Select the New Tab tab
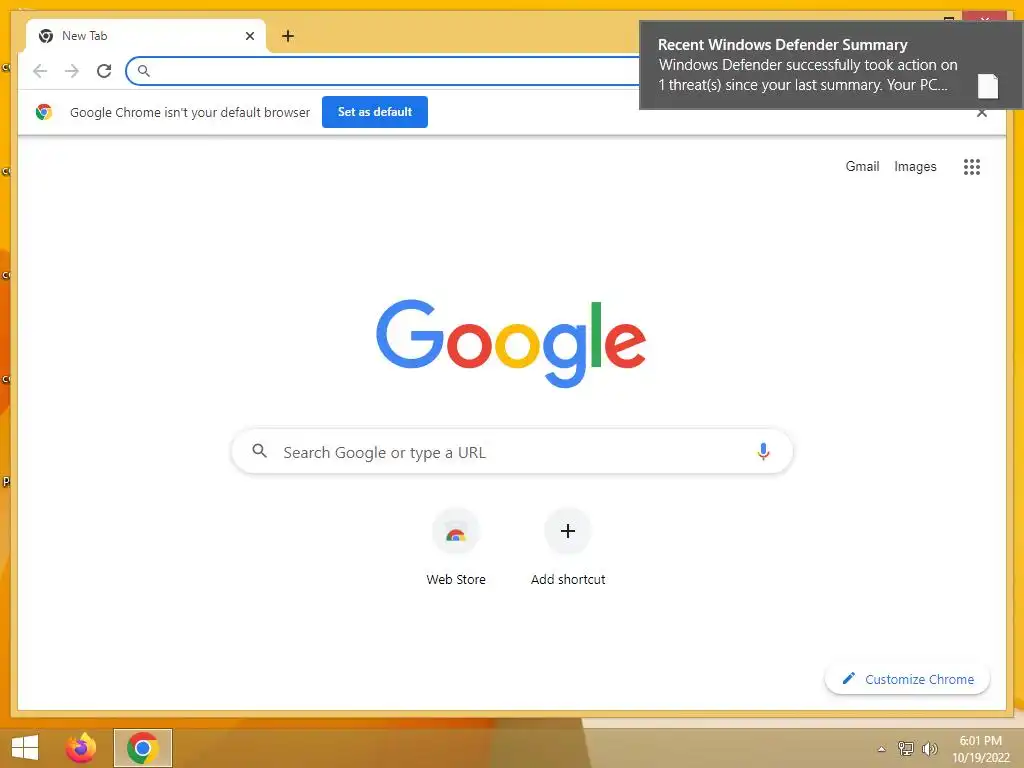1024x768 pixels. (146, 36)
